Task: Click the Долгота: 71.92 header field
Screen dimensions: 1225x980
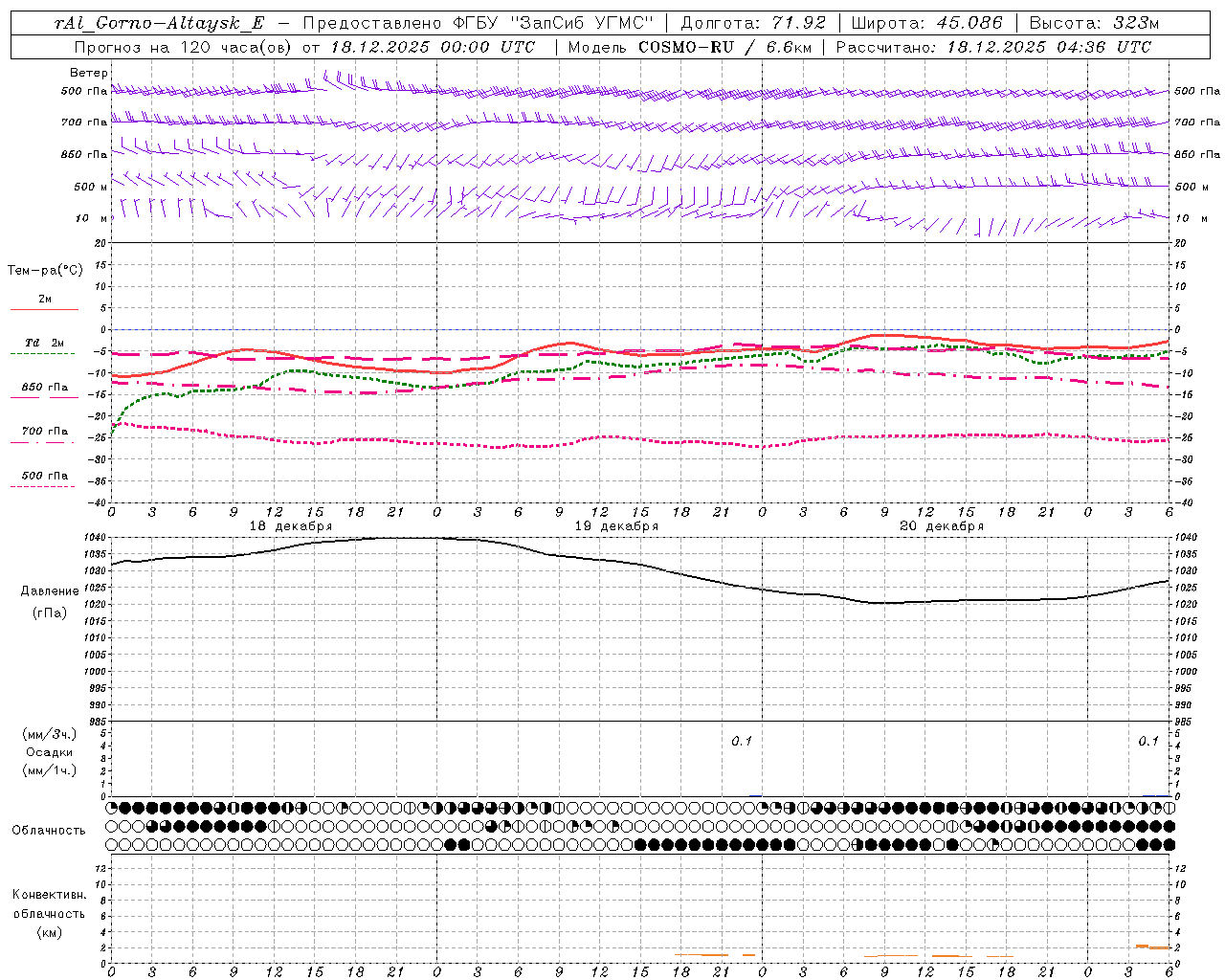Action: point(753,23)
